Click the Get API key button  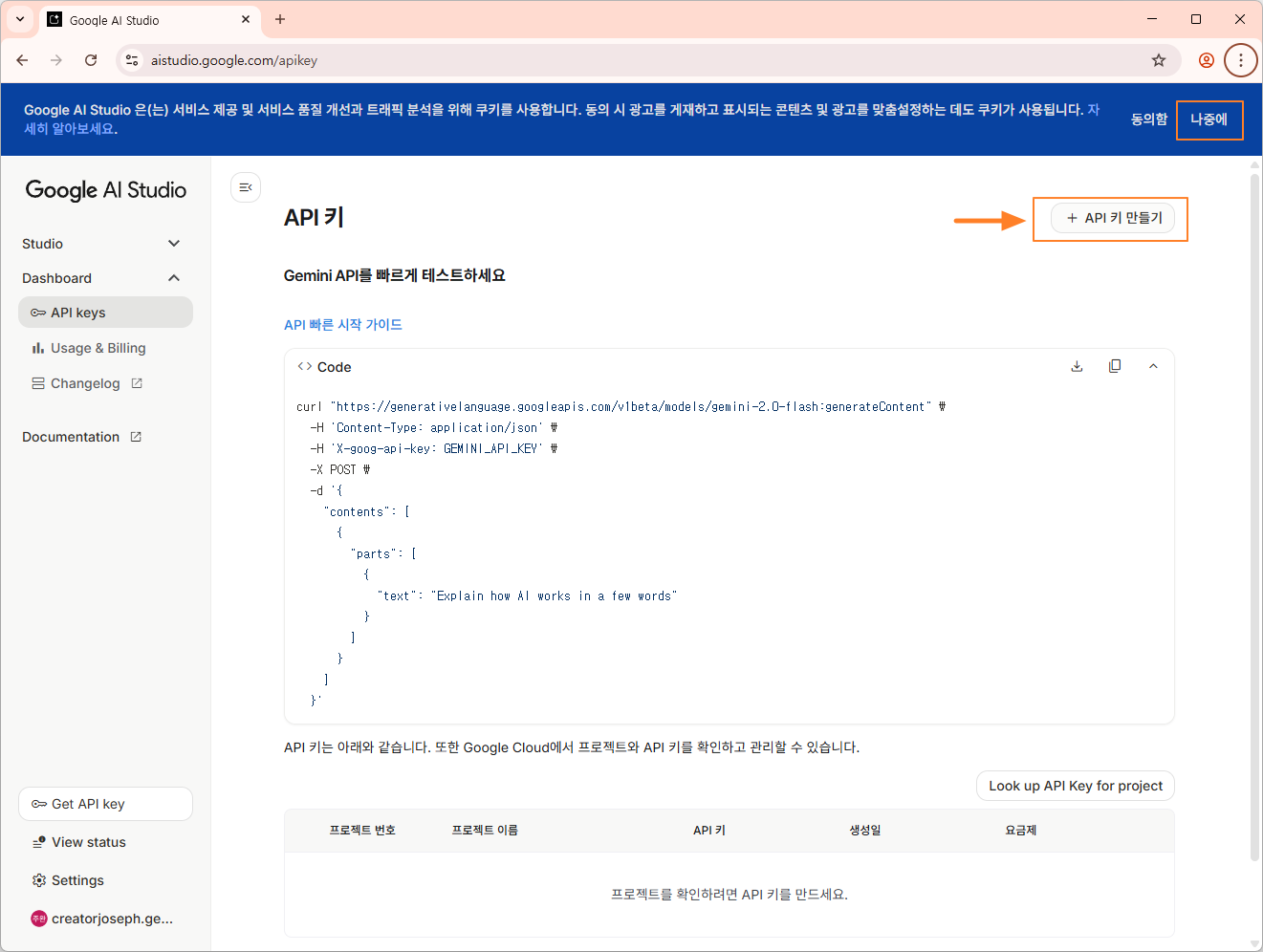(105, 804)
